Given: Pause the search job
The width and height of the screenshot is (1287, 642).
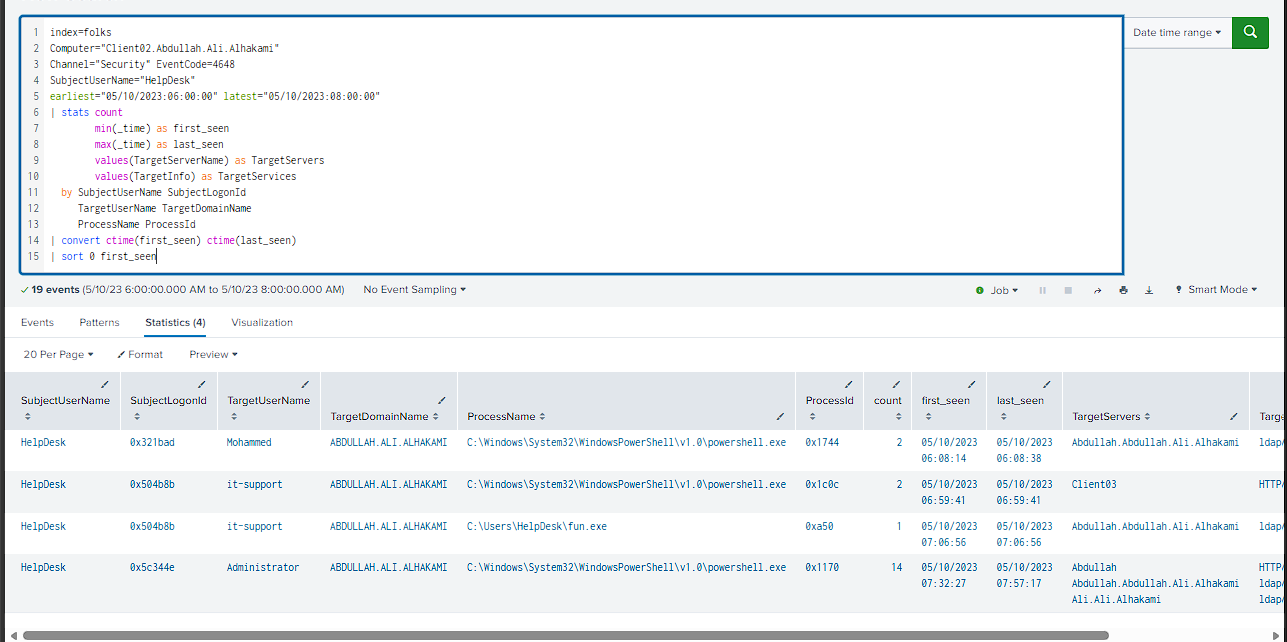Looking at the screenshot, I should tap(1043, 290).
